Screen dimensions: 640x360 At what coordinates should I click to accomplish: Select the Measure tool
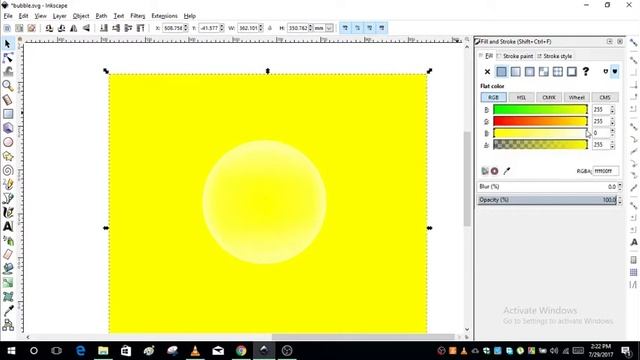tap(8, 100)
